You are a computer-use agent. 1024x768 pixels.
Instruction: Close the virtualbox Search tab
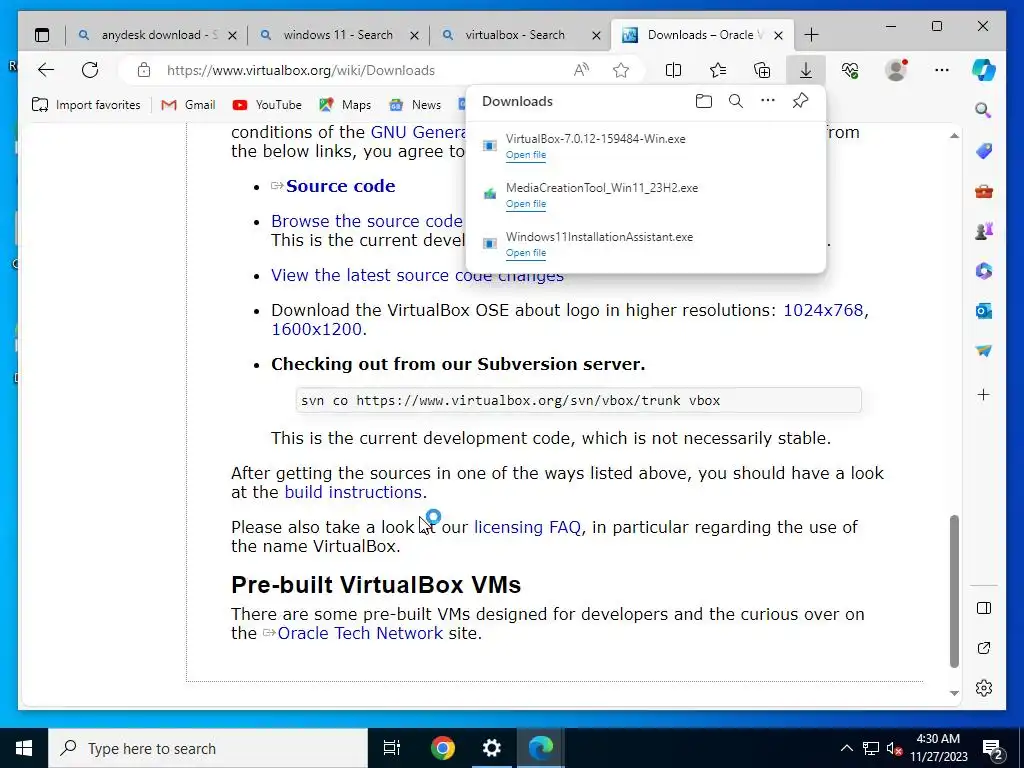click(x=596, y=35)
